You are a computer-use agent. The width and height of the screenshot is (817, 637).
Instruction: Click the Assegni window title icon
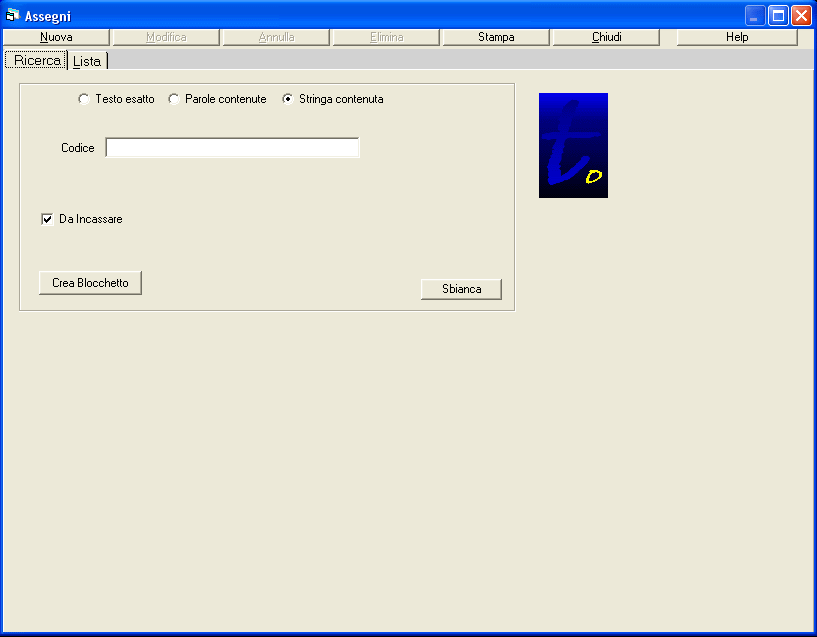[13, 16]
